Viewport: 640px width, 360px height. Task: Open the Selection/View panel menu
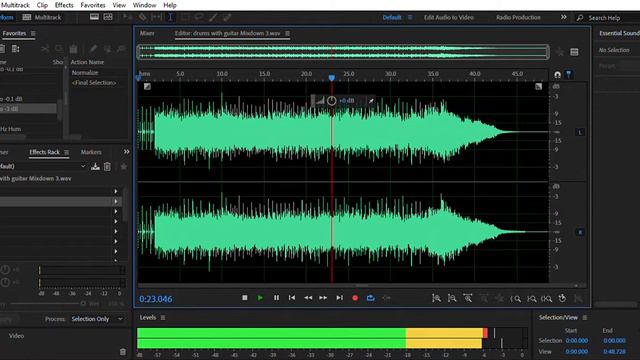(x=585, y=318)
